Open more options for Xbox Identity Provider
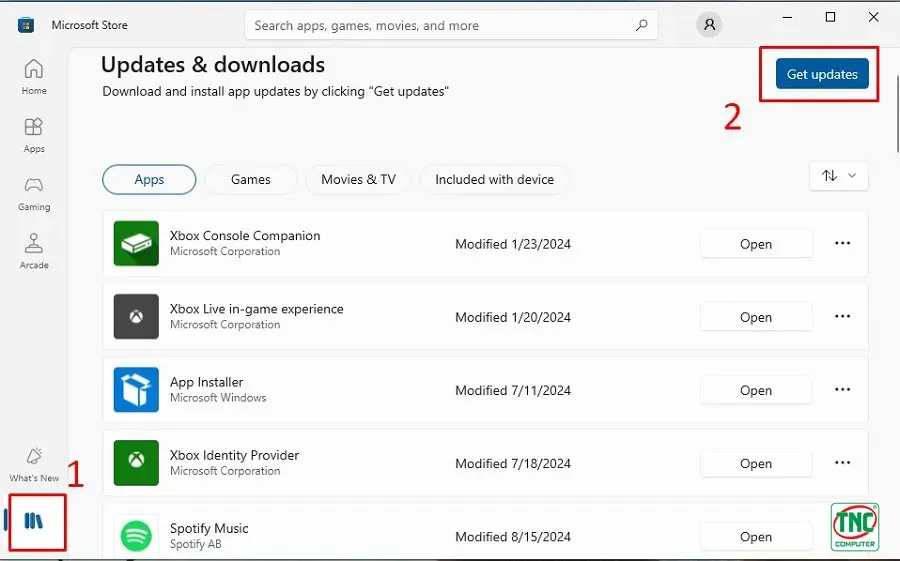This screenshot has height=561, width=900. 842,463
